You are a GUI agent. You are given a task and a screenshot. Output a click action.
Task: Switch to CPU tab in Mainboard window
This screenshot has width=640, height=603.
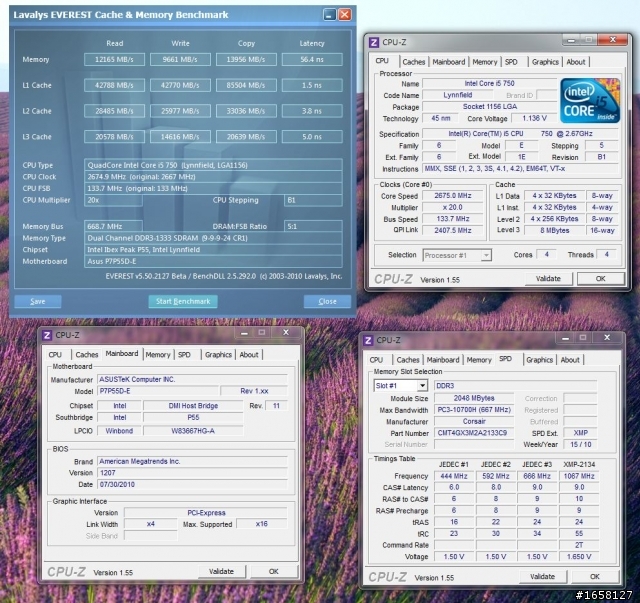tap(55, 355)
